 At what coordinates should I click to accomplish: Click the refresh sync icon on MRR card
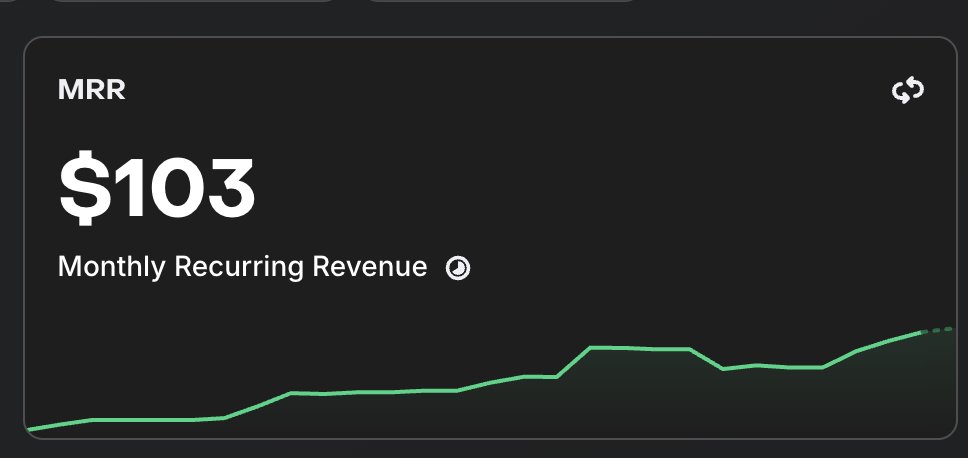pos(908,91)
